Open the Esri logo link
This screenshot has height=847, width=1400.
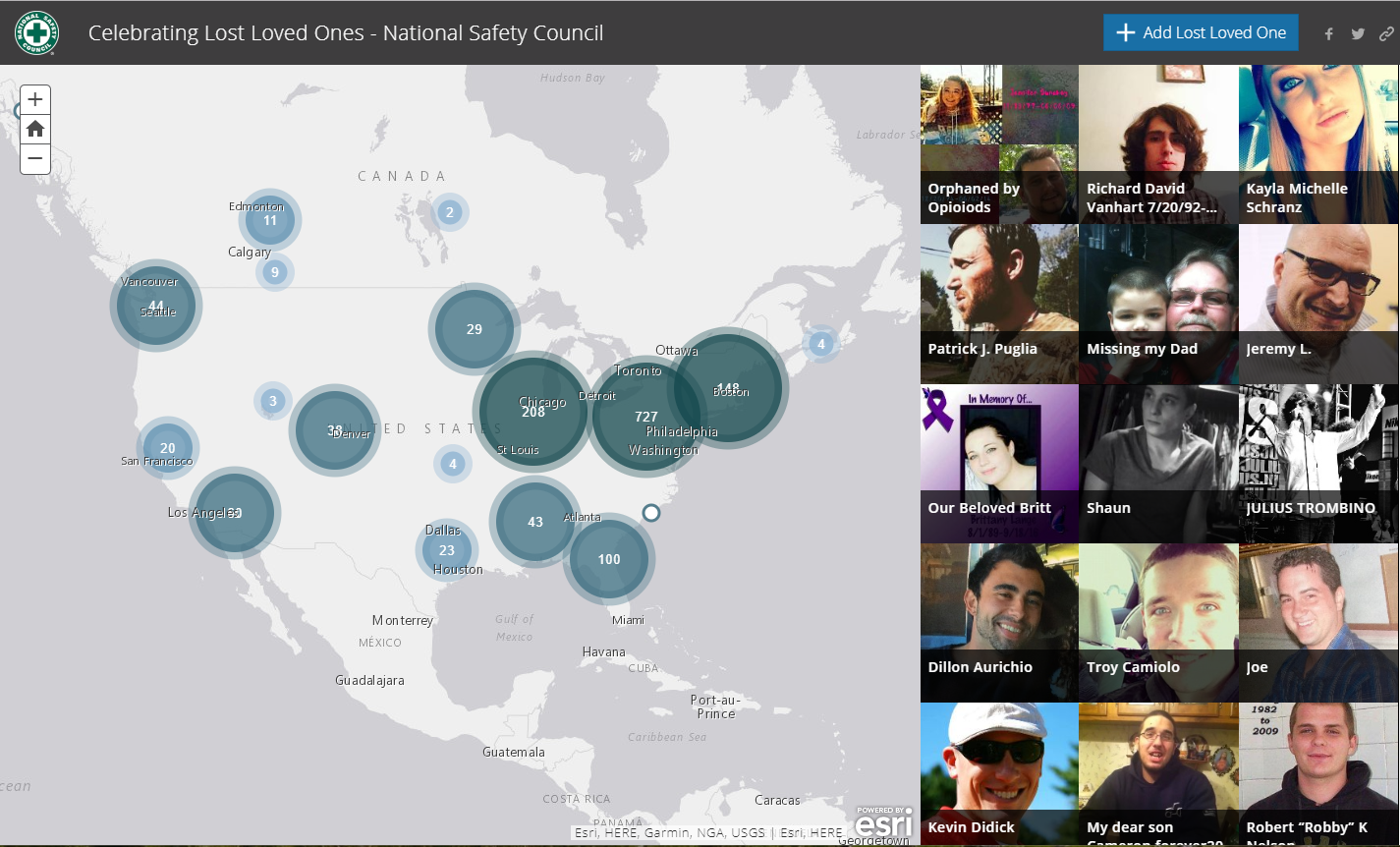883,821
